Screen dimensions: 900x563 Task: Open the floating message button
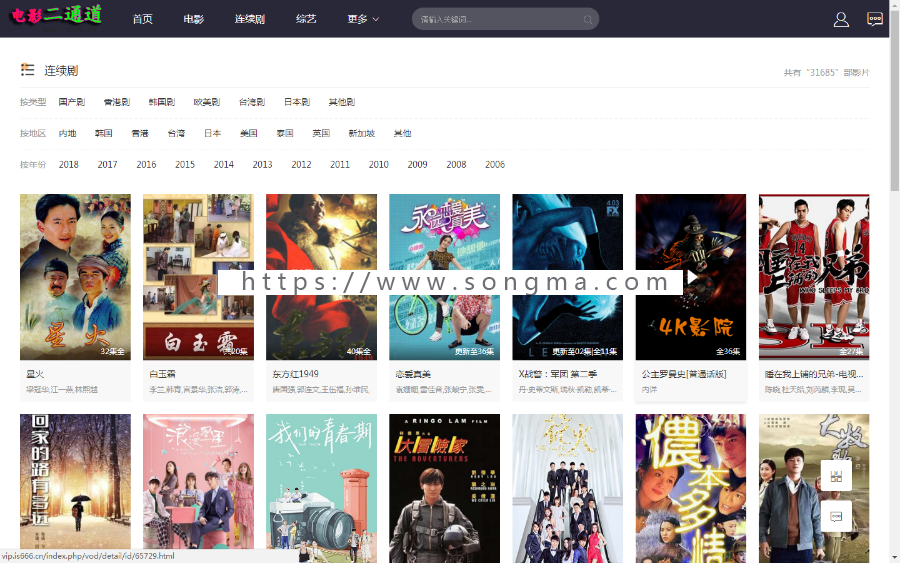tap(836, 516)
